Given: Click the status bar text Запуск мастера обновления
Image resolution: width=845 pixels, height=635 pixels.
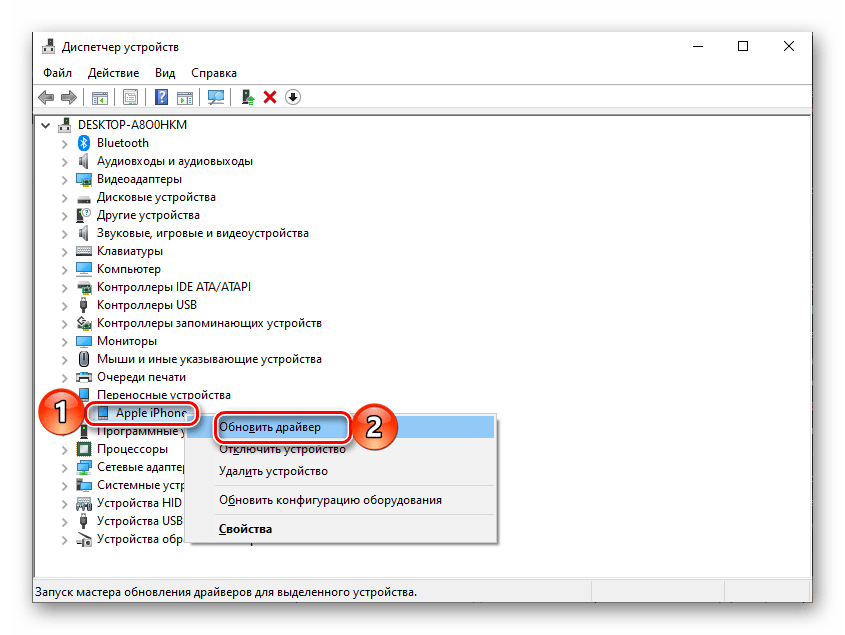Looking at the screenshot, I should pos(226,592).
